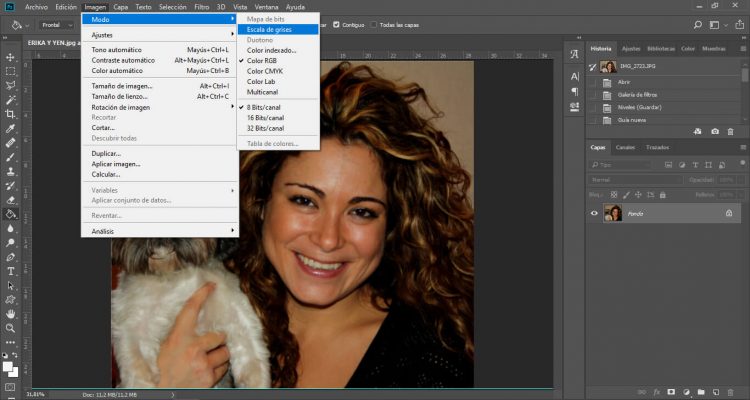Select the Paint Bucket tool in toolbar
Screen dimensions: 750x400
click(10, 214)
